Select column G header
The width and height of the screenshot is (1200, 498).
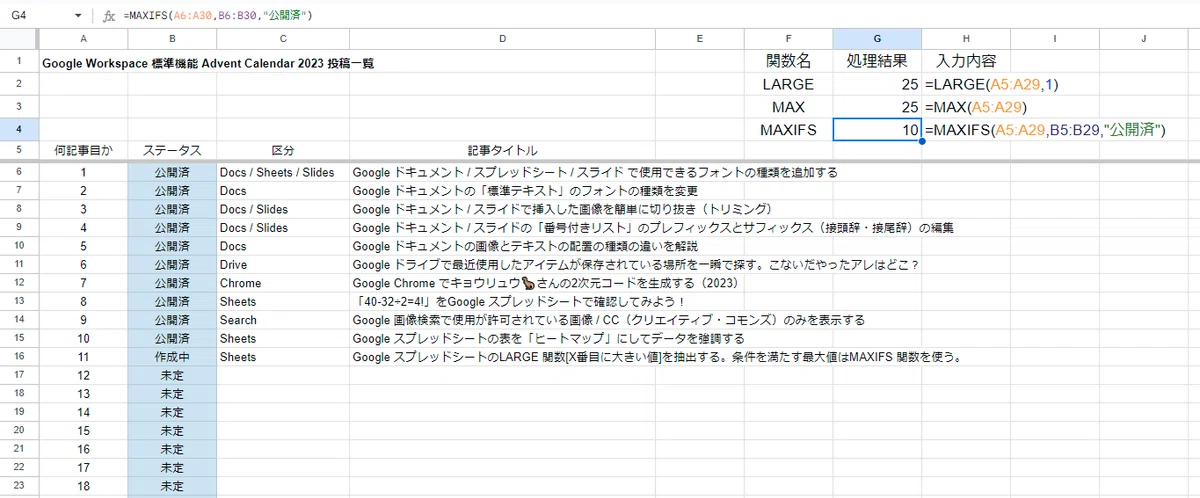(x=877, y=39)
